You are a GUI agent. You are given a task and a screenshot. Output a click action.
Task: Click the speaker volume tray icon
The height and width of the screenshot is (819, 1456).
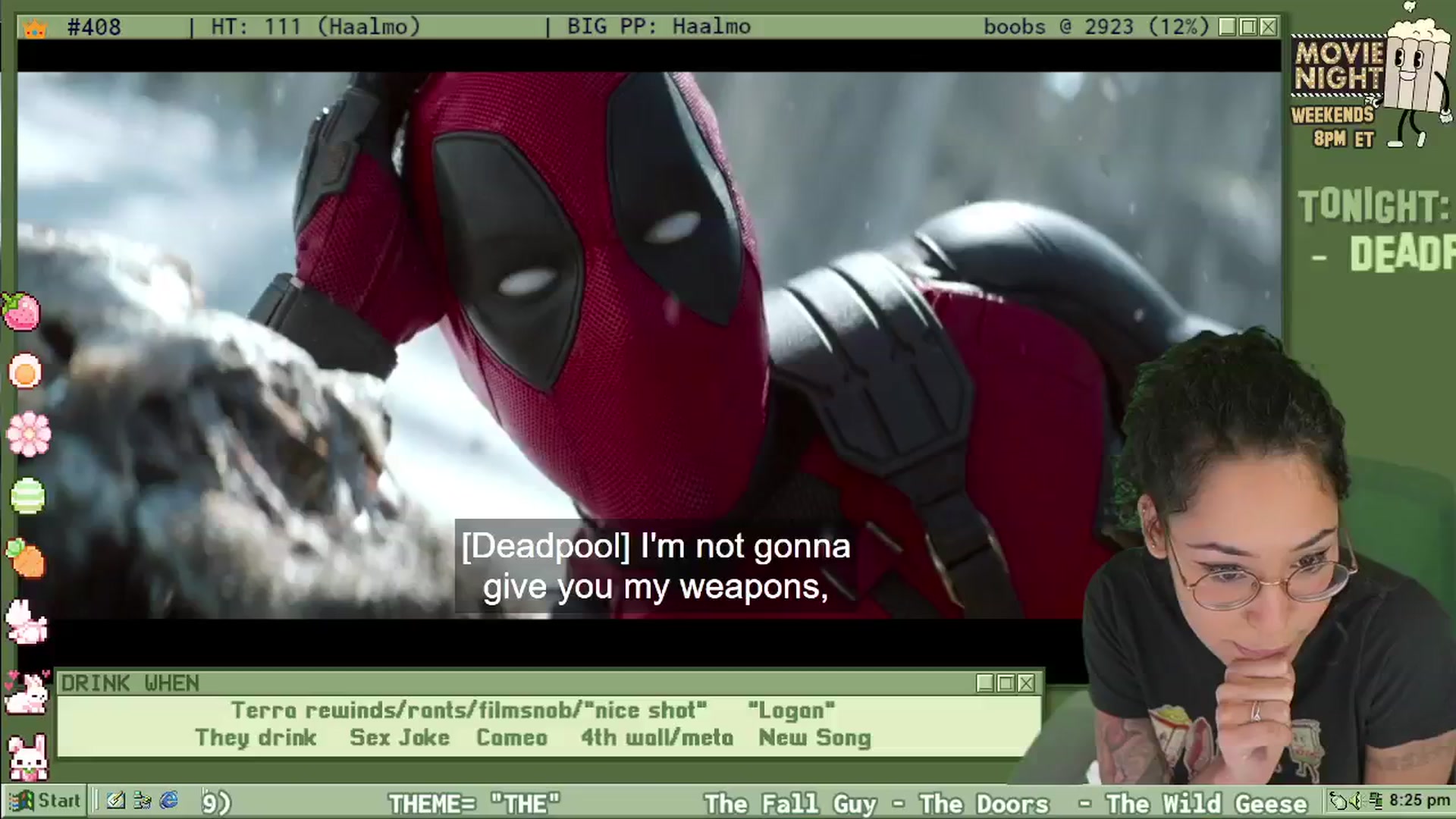tap(1358, 801)
